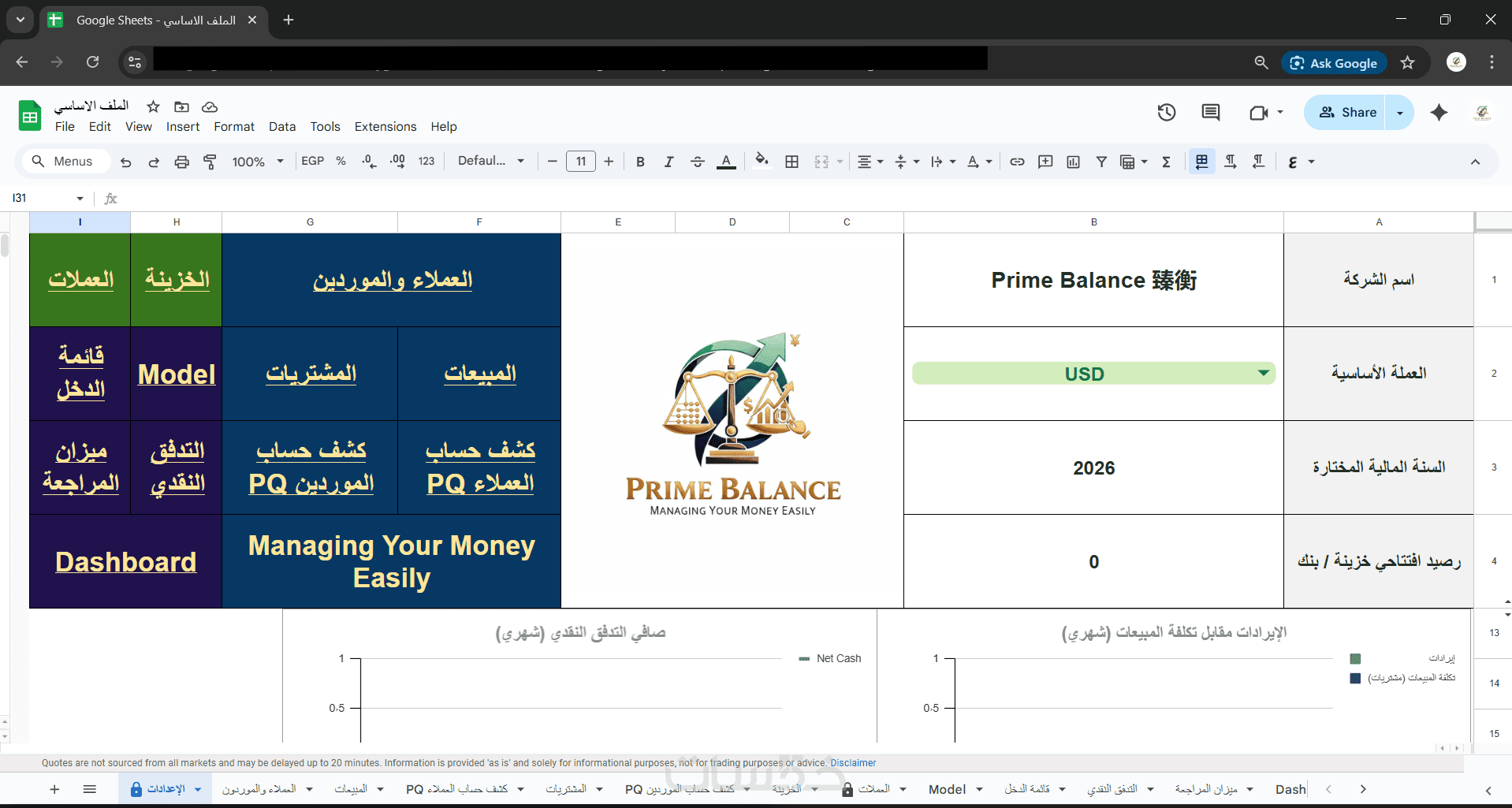The width and height of the screenshot is (1512, 808).
Task: Open version history clock icon
Action: 1167,113
